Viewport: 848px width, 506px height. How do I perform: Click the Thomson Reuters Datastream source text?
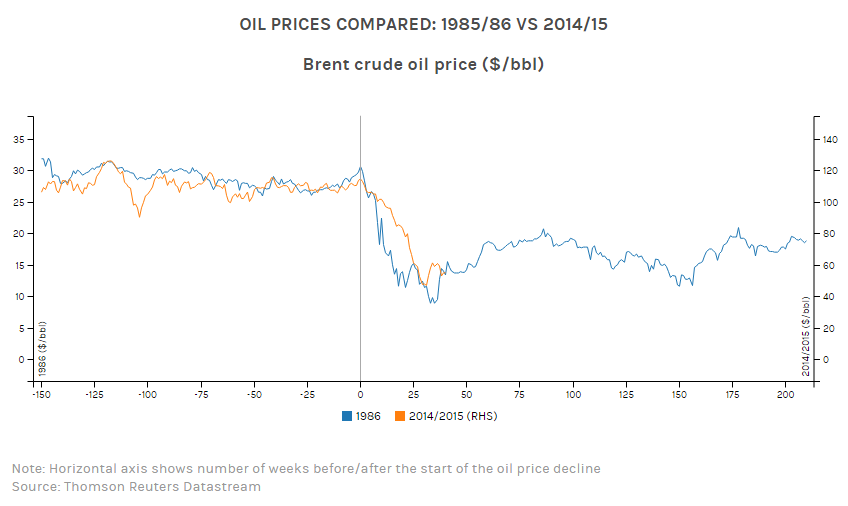tap(136, 487)
